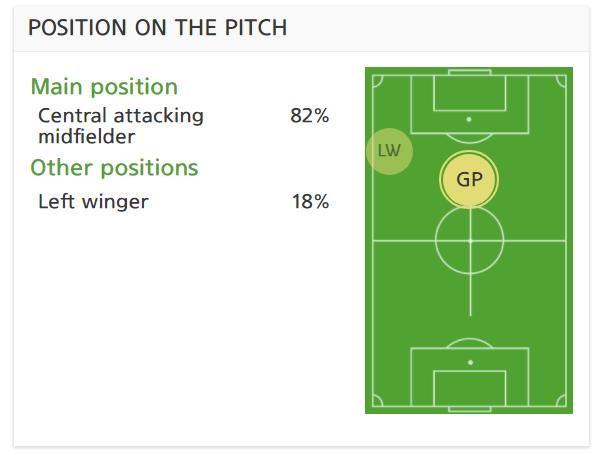Click the bottom penalty spot
The height and width of the screenshot is (455, 603).
click(x=470, y=362)
